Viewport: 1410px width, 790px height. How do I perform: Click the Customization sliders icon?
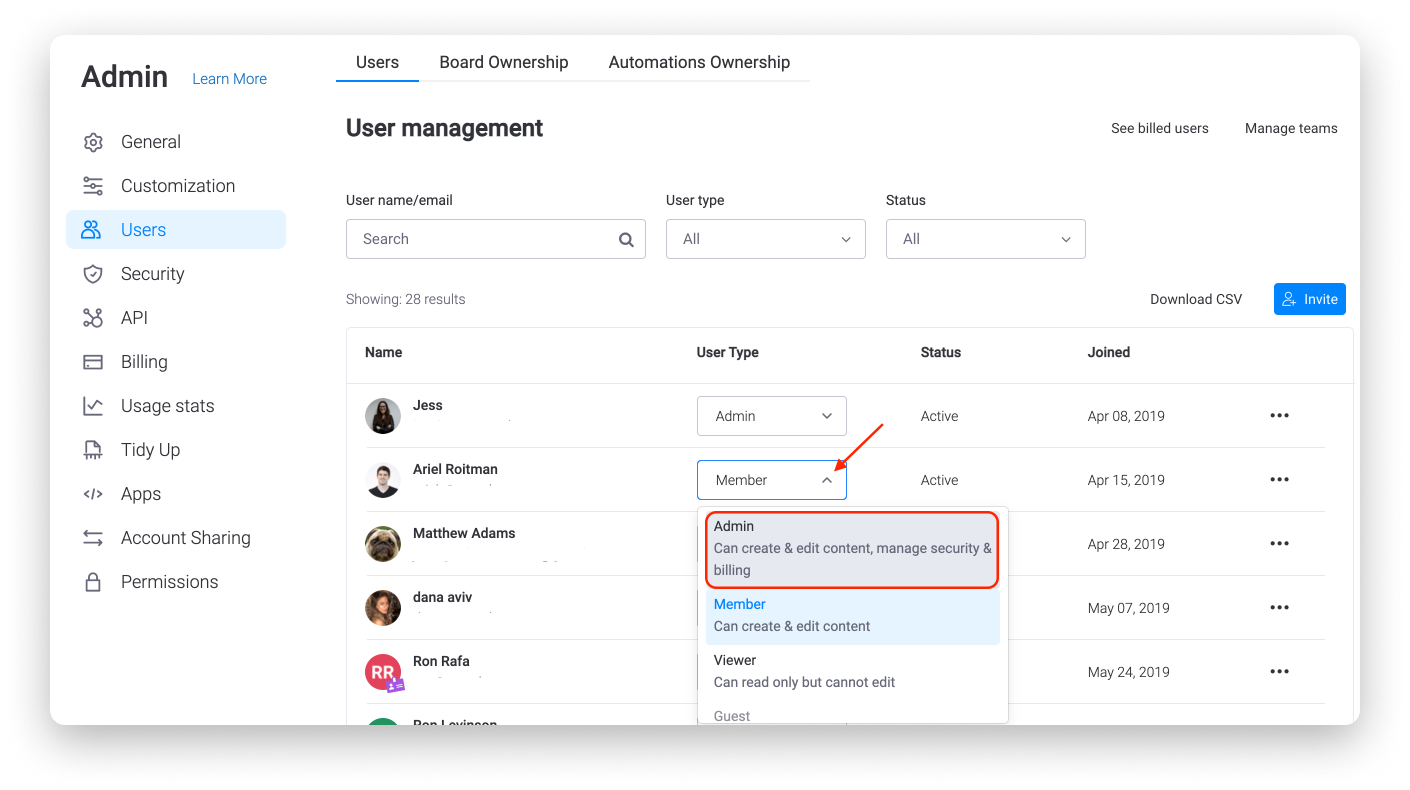click(x=93, y=186)
